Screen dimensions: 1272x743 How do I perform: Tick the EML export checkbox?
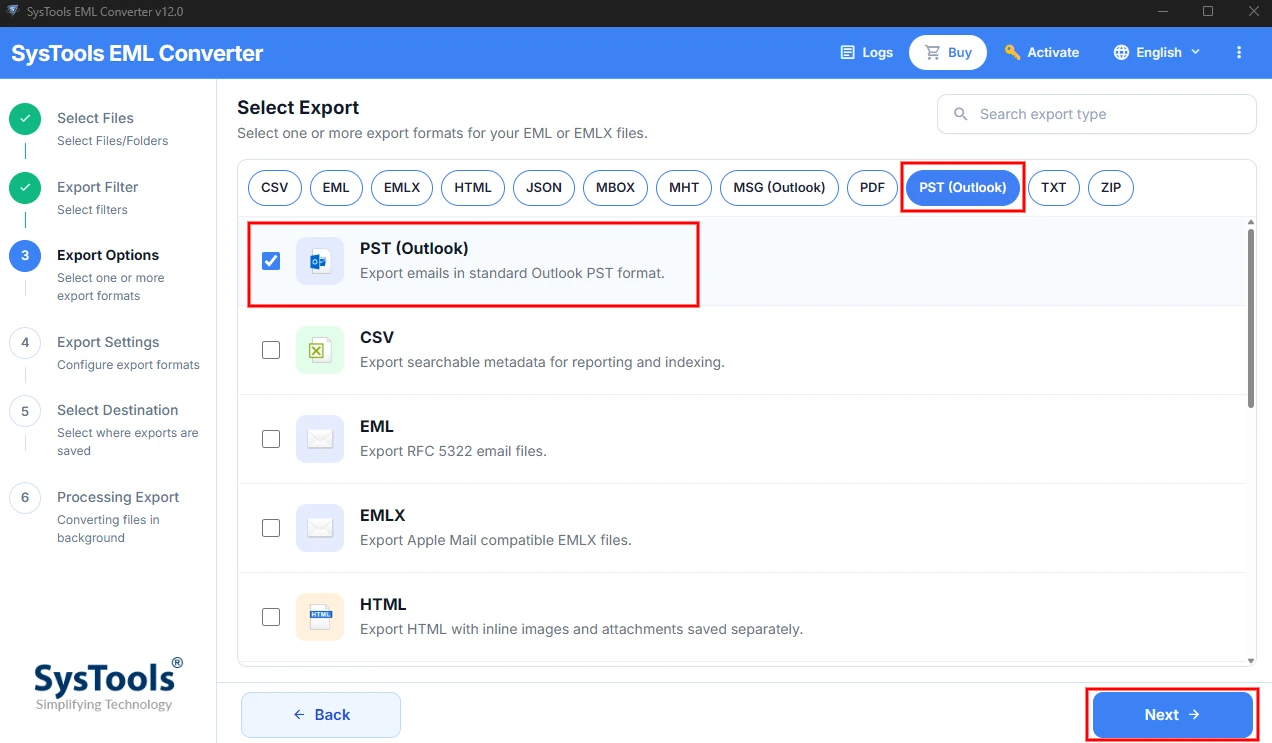click(271, 439)
